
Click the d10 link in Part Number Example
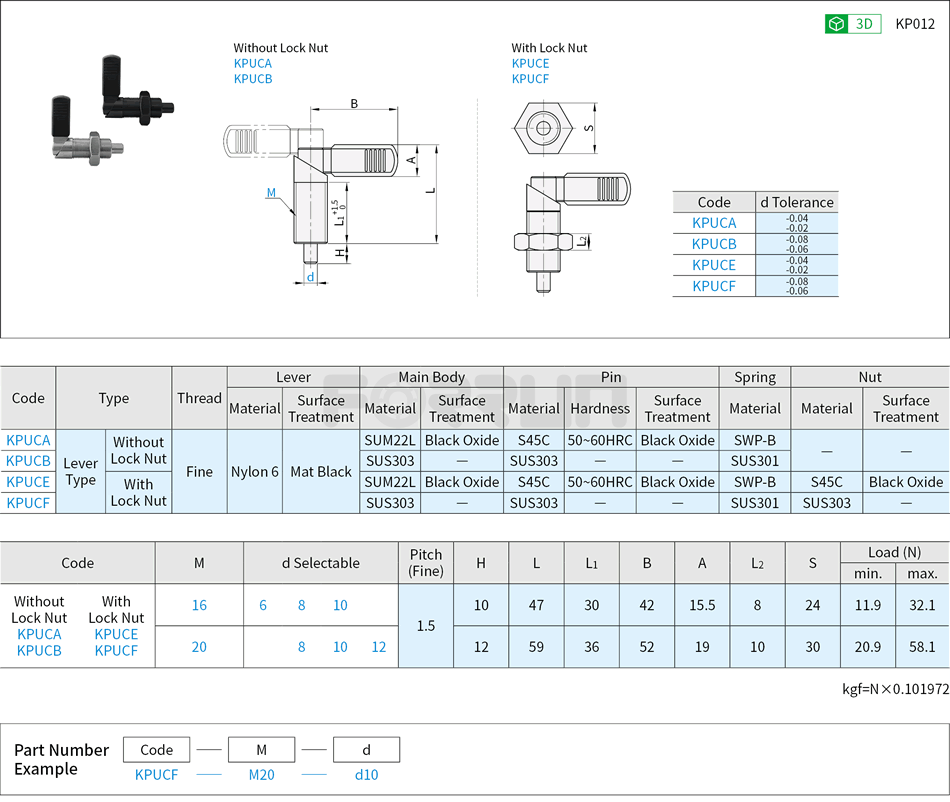366,775
